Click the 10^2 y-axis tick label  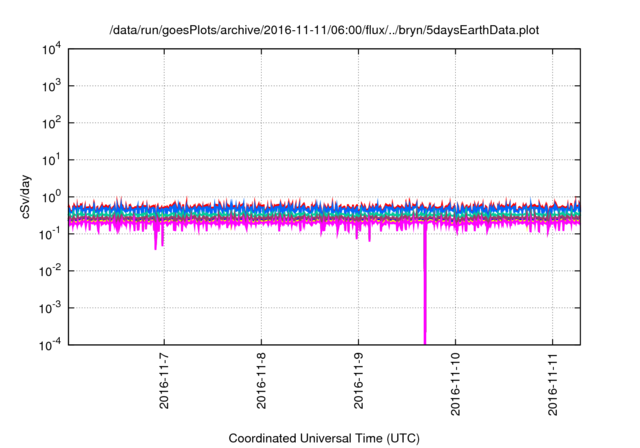click(52, 123)
